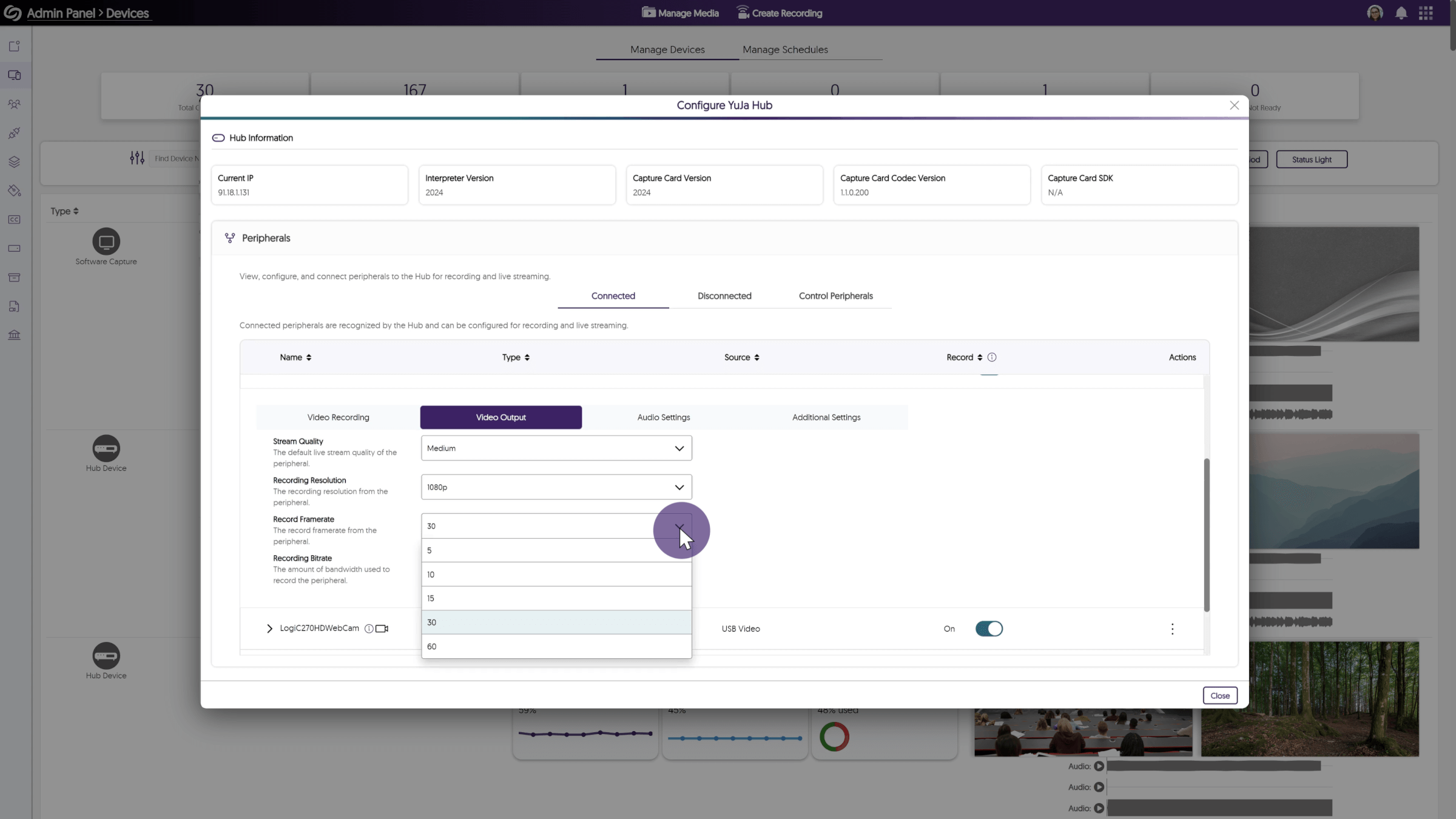Open the Audio Settings tab
The image size is (1456, 819).
(x=664, y=417)
